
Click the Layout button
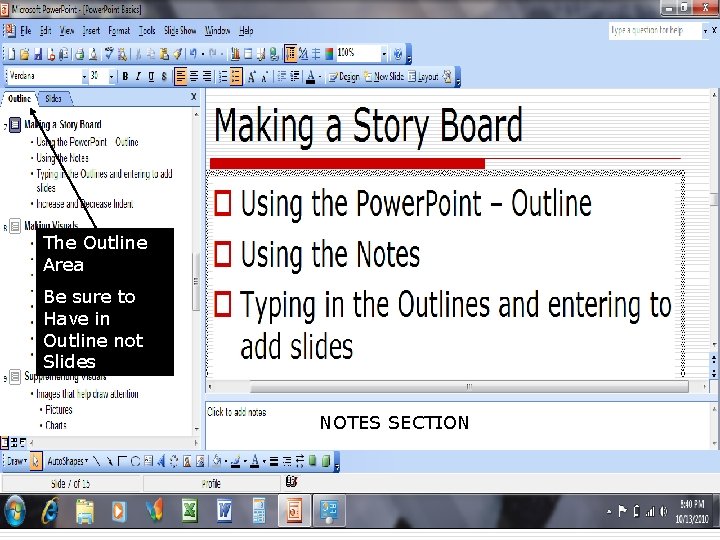pos(423,77)
